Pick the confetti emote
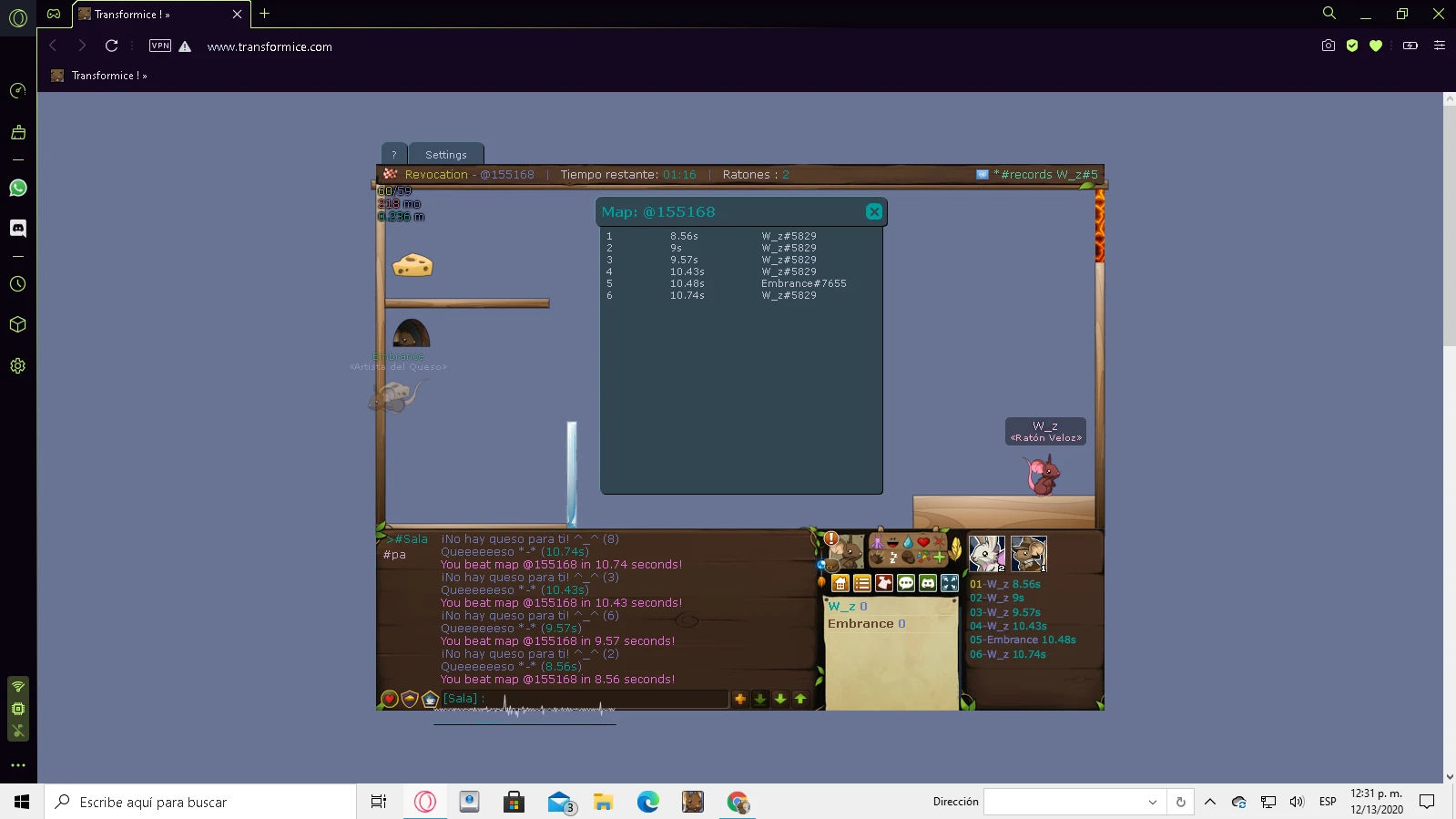Image resolution: width=1456 pixels, height=819 pixels. [924, 558]
